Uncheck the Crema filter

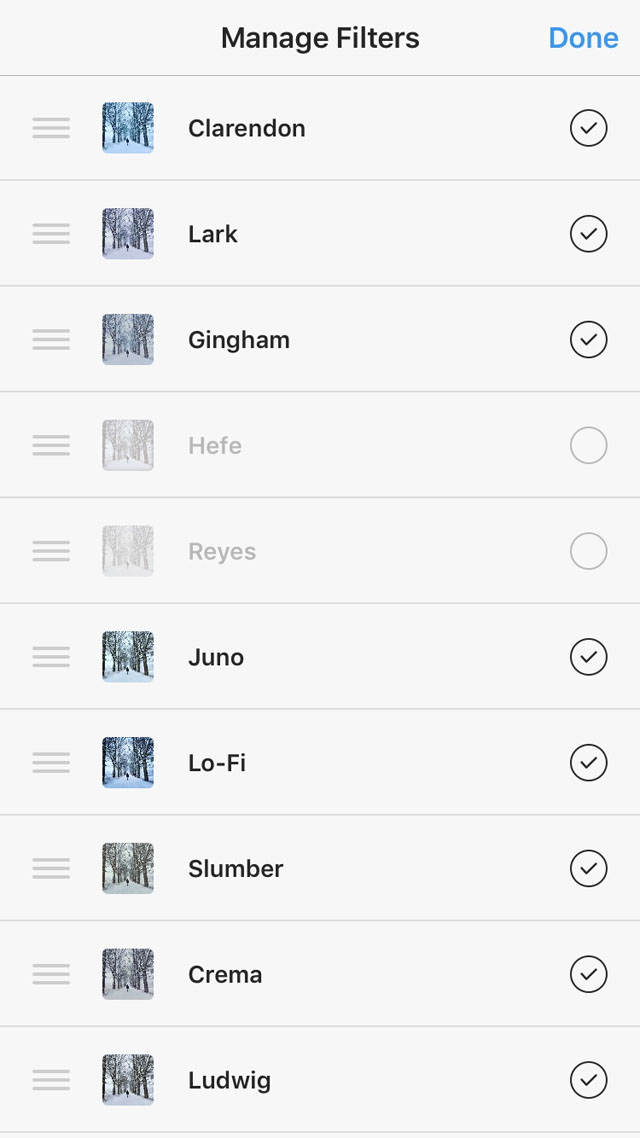[x=588, y=974]
